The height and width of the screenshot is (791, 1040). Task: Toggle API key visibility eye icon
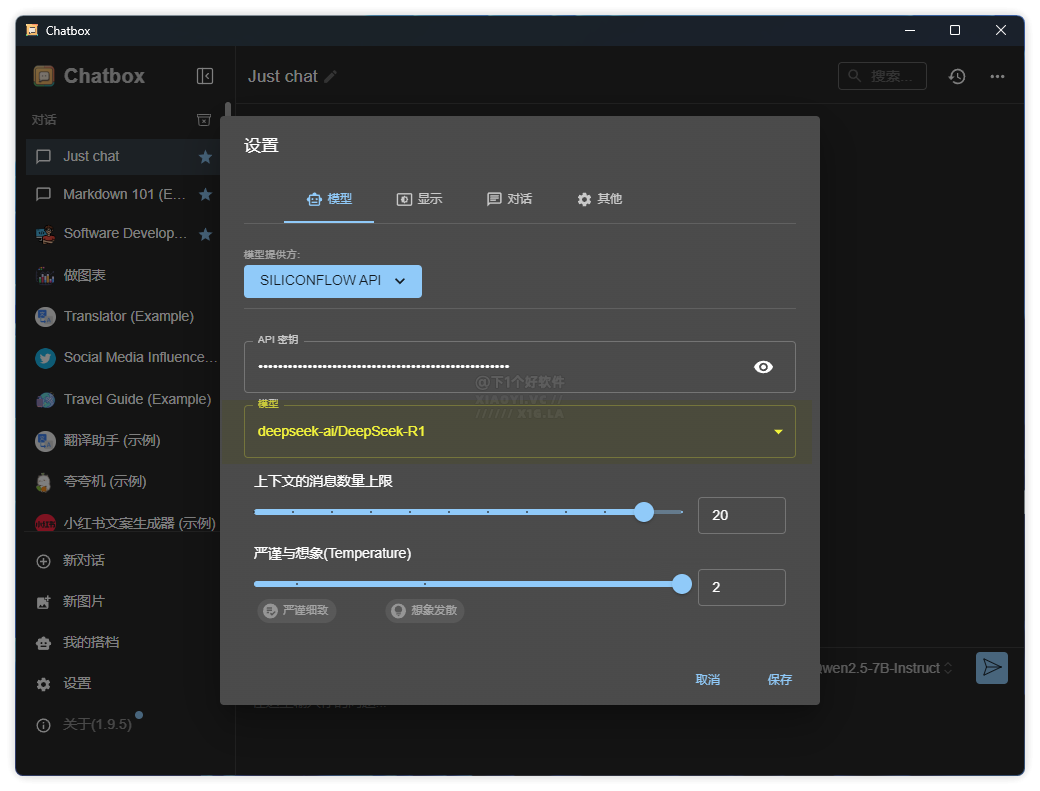tap(763, 367)
